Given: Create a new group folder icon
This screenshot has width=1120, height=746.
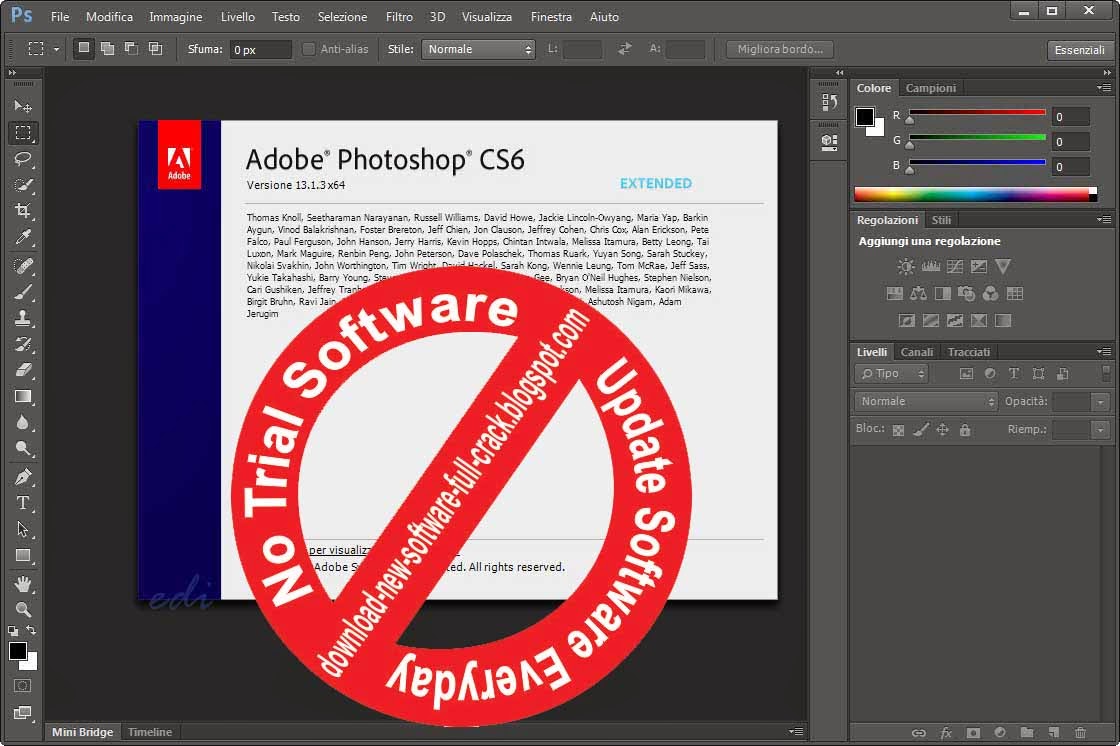Looking at the screenshot, I should tap(1027, 732).
